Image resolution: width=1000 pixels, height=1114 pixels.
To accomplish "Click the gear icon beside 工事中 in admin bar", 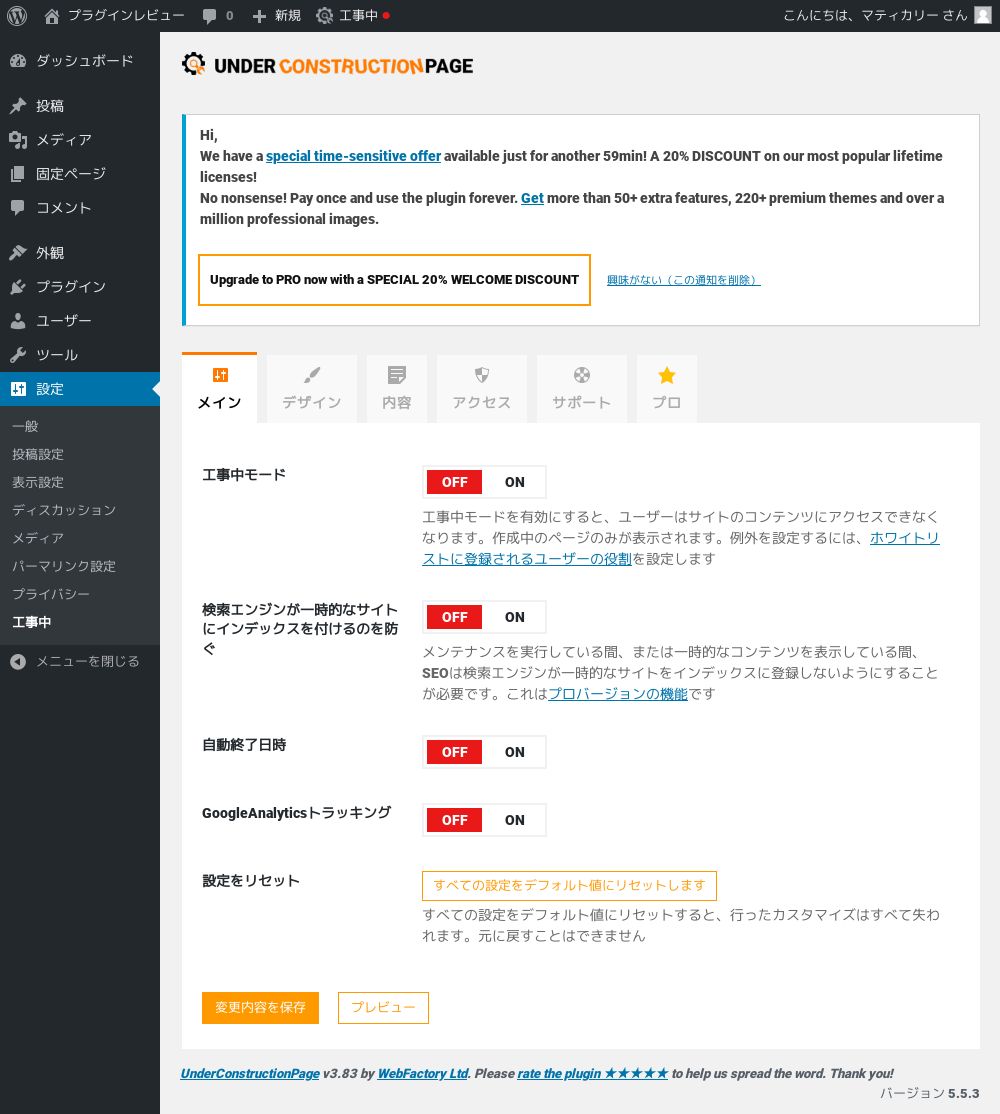I will 325,16.
